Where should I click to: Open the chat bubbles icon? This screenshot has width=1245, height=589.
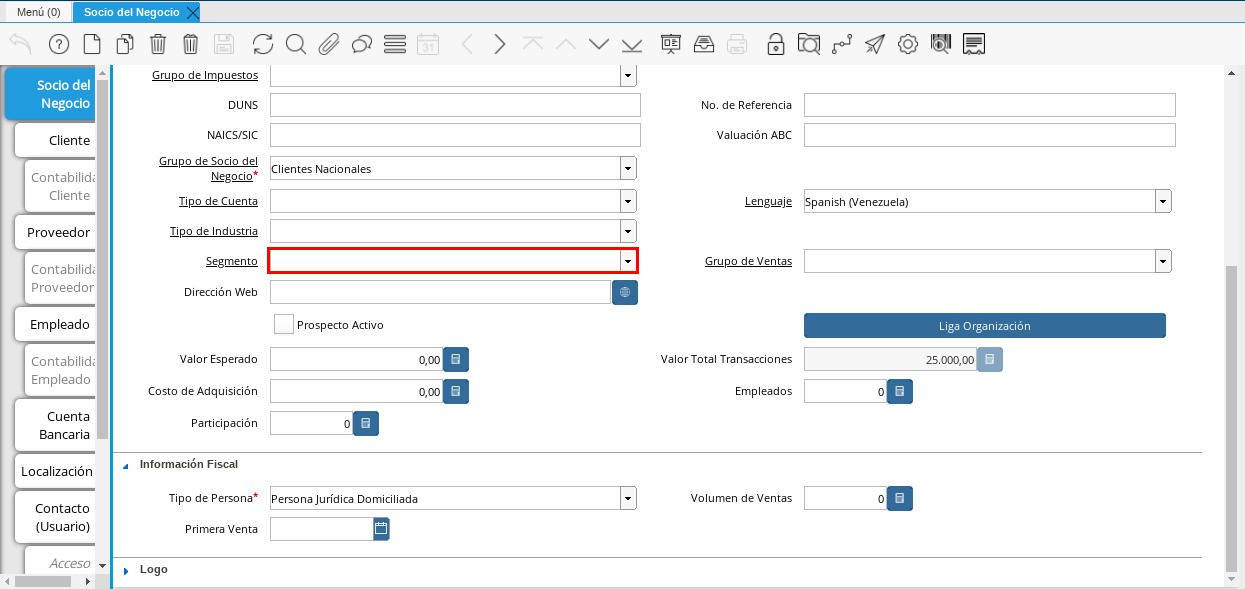[362, 44]
